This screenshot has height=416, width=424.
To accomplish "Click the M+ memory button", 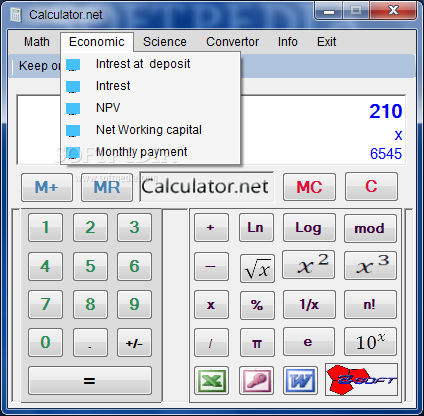I will point(47,187).
